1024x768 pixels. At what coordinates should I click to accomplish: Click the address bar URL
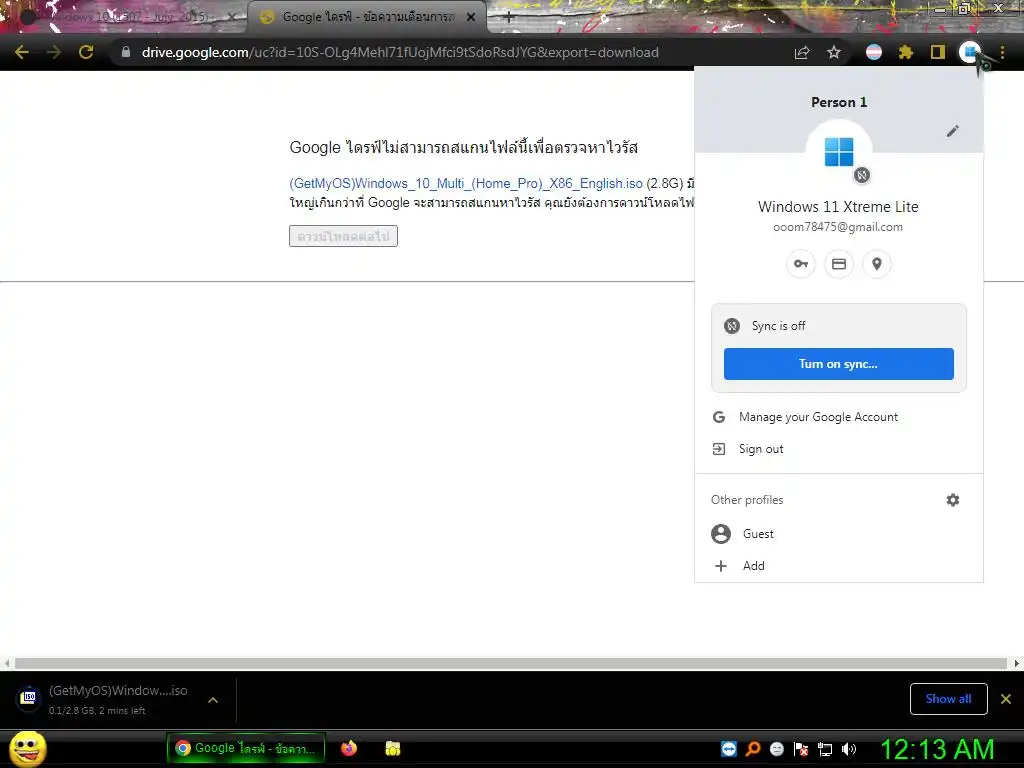click(400, 52)
